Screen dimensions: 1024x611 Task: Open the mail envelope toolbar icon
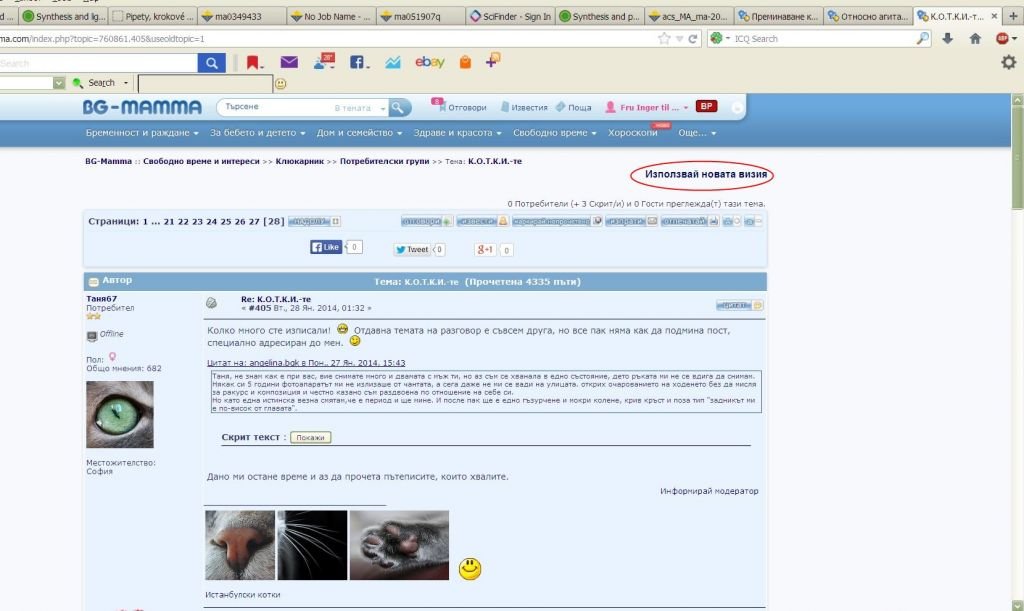(289, 62)
